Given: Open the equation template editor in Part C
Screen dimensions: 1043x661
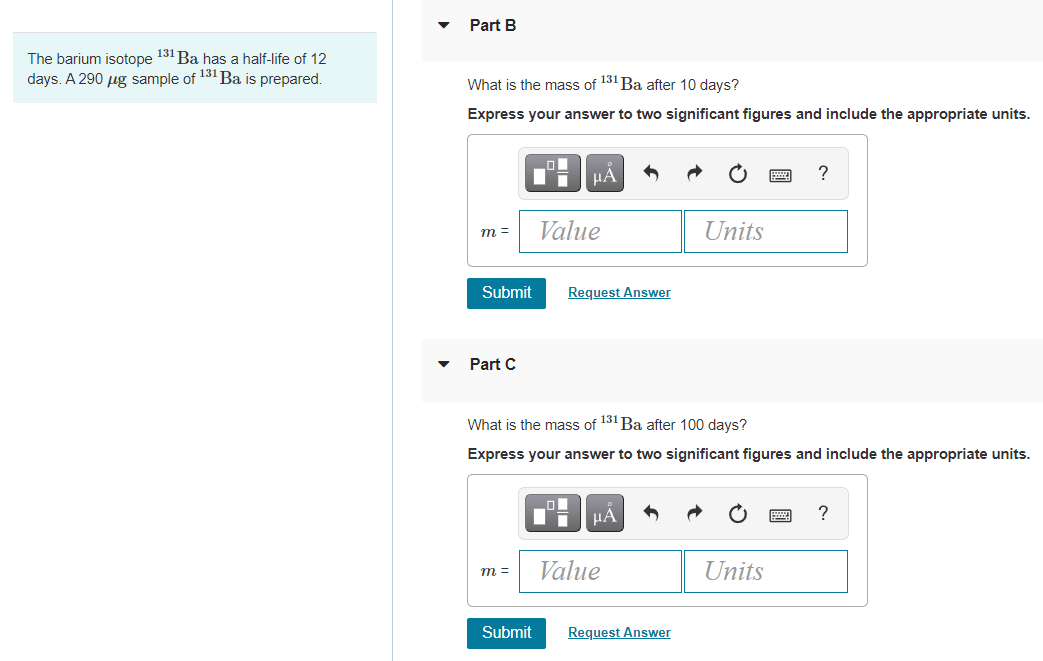Looking at the screenshot, I should tap(552, 512).
